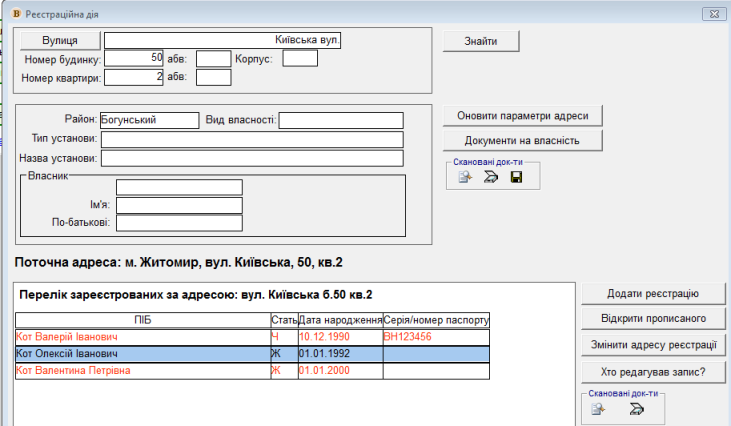731x426 pixels.
Task: Focus the Корпус text field
Action: (300, 58)
